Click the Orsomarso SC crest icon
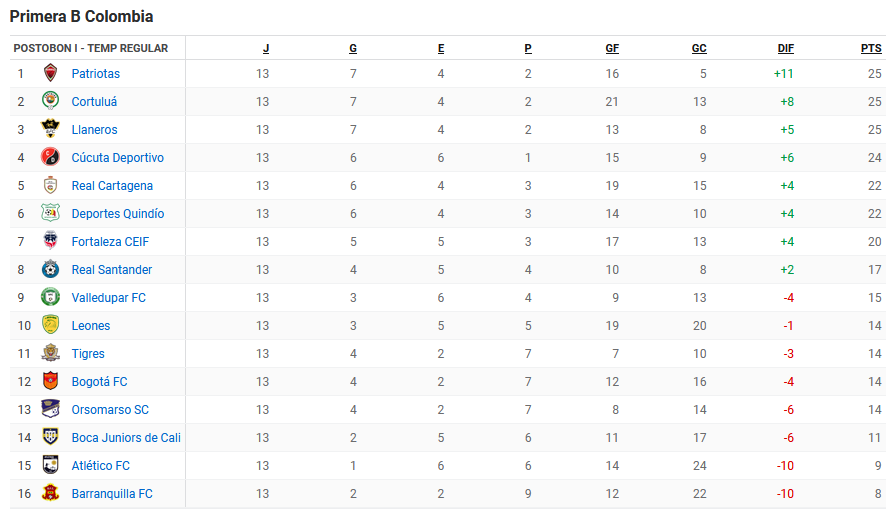The height and width of the screenshot is (514, 894). (x=50, y=409)
